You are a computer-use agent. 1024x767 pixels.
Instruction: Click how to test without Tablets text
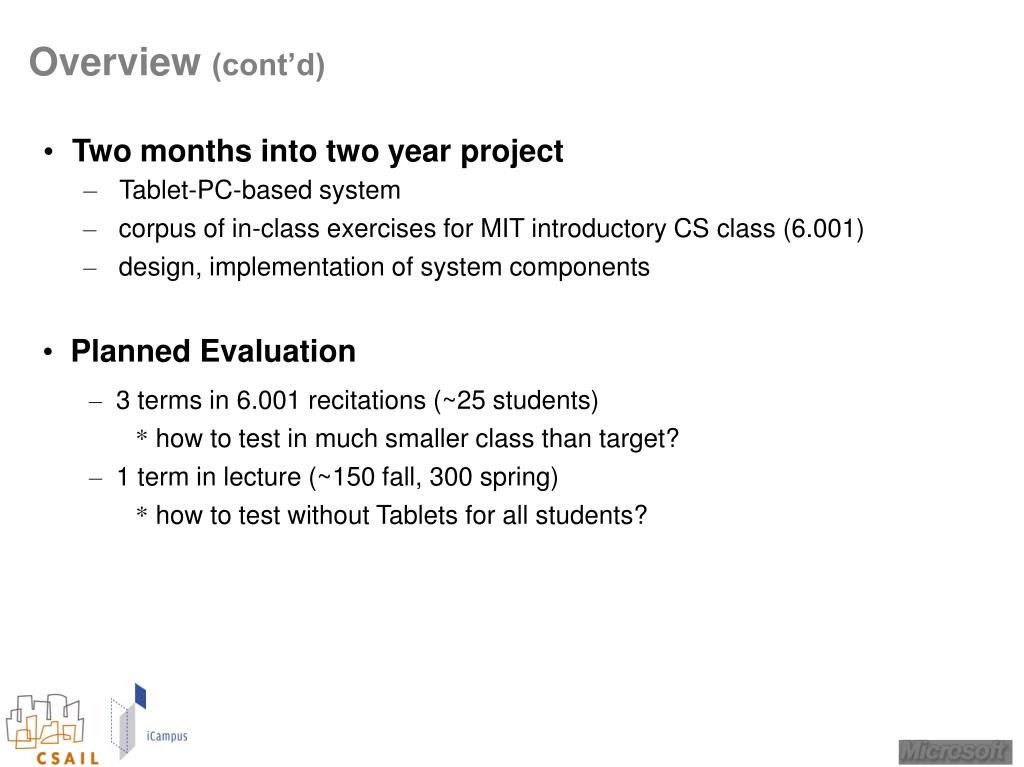point(401,515)
